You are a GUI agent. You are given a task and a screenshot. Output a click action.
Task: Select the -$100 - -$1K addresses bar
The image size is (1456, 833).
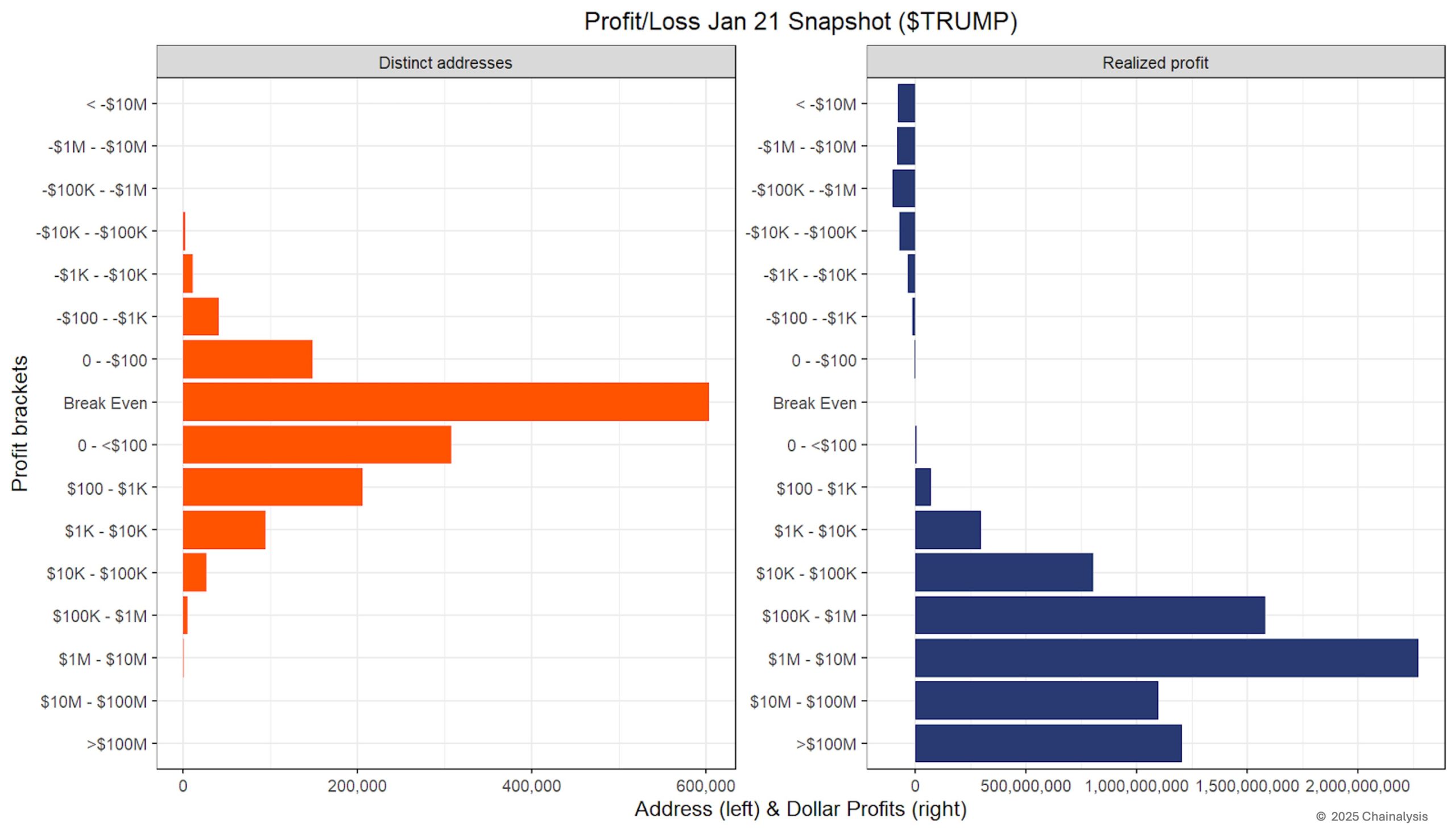200,317
